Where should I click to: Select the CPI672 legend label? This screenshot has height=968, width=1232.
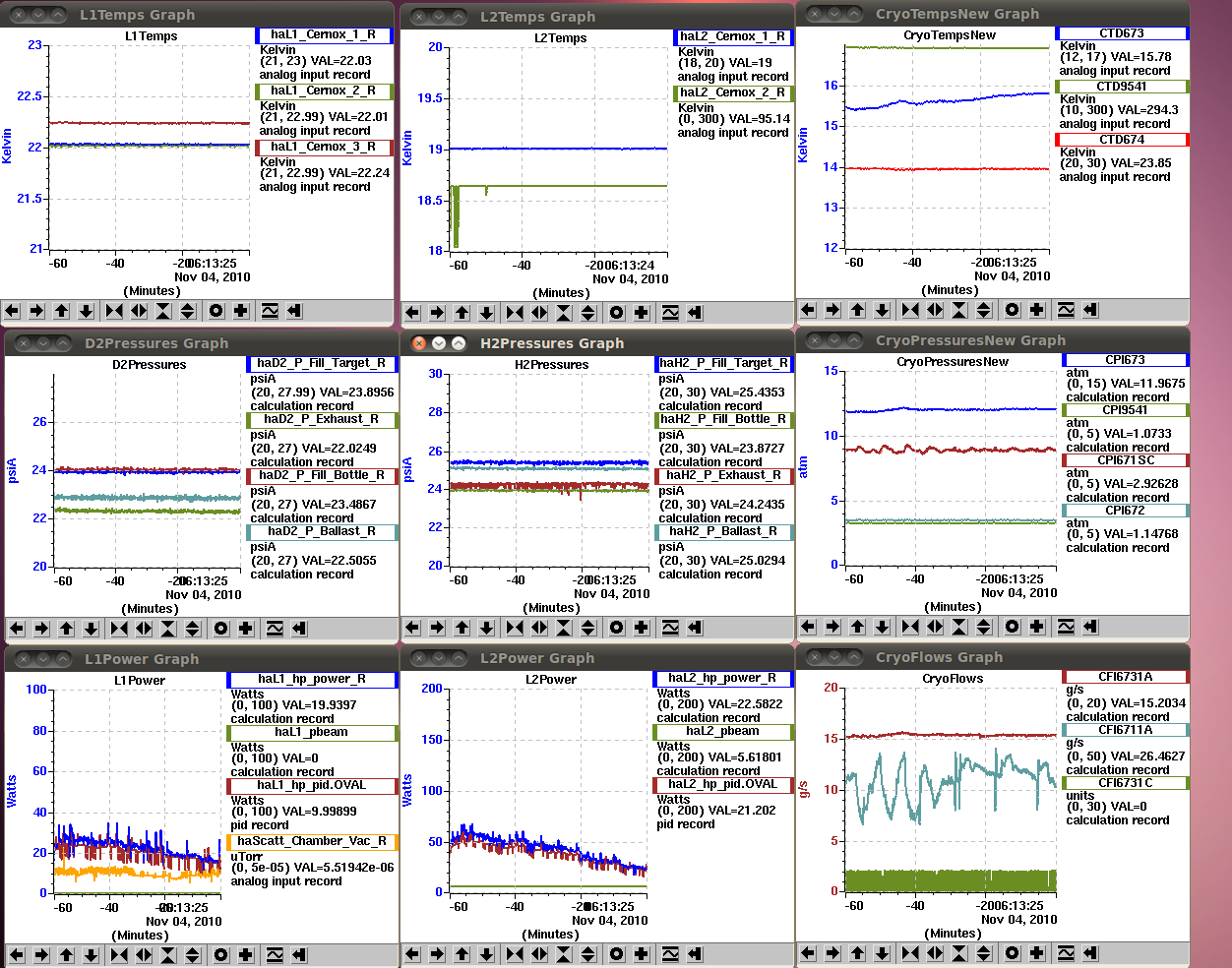pos(1126,511)
